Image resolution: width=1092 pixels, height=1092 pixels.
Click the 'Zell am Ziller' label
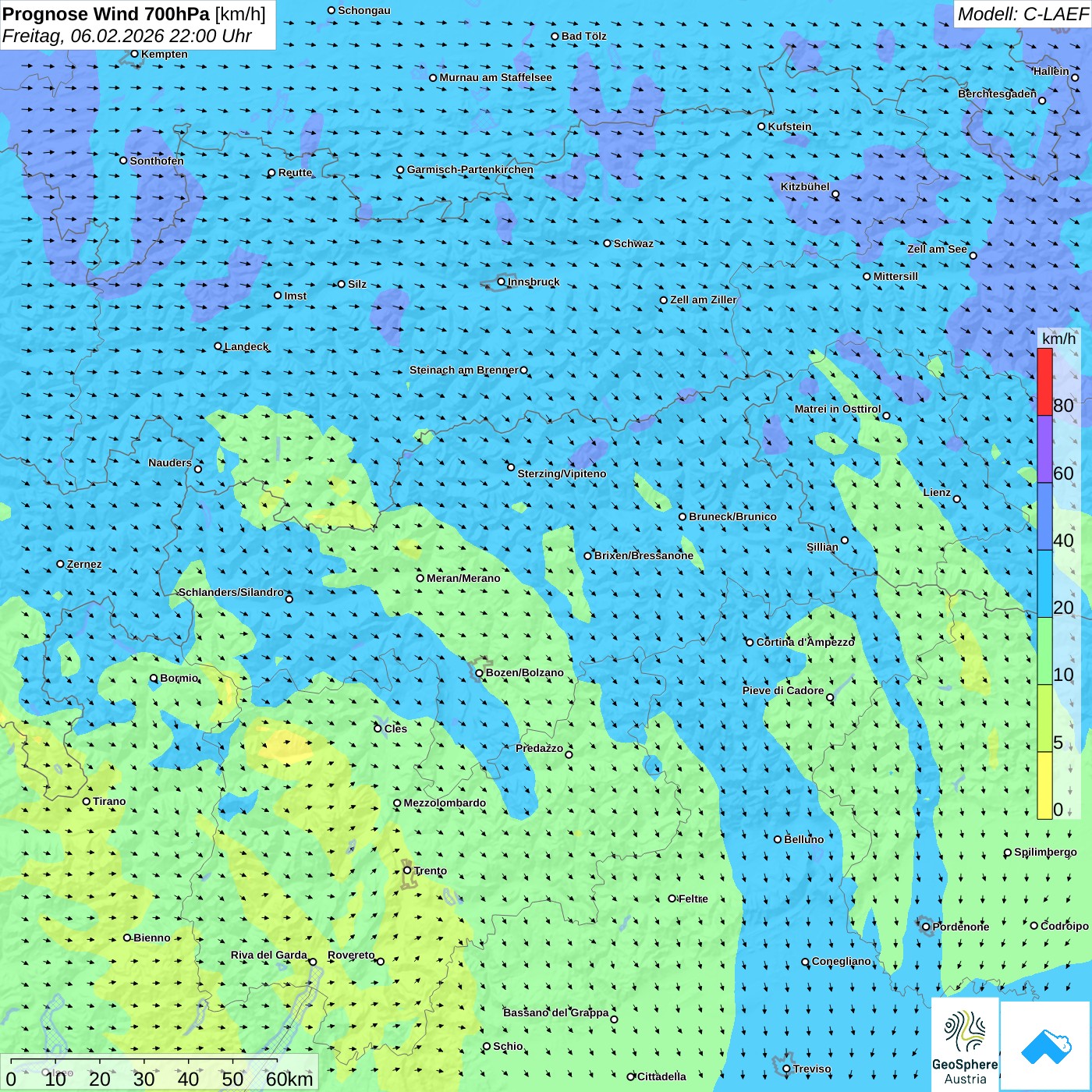[704, 300]
